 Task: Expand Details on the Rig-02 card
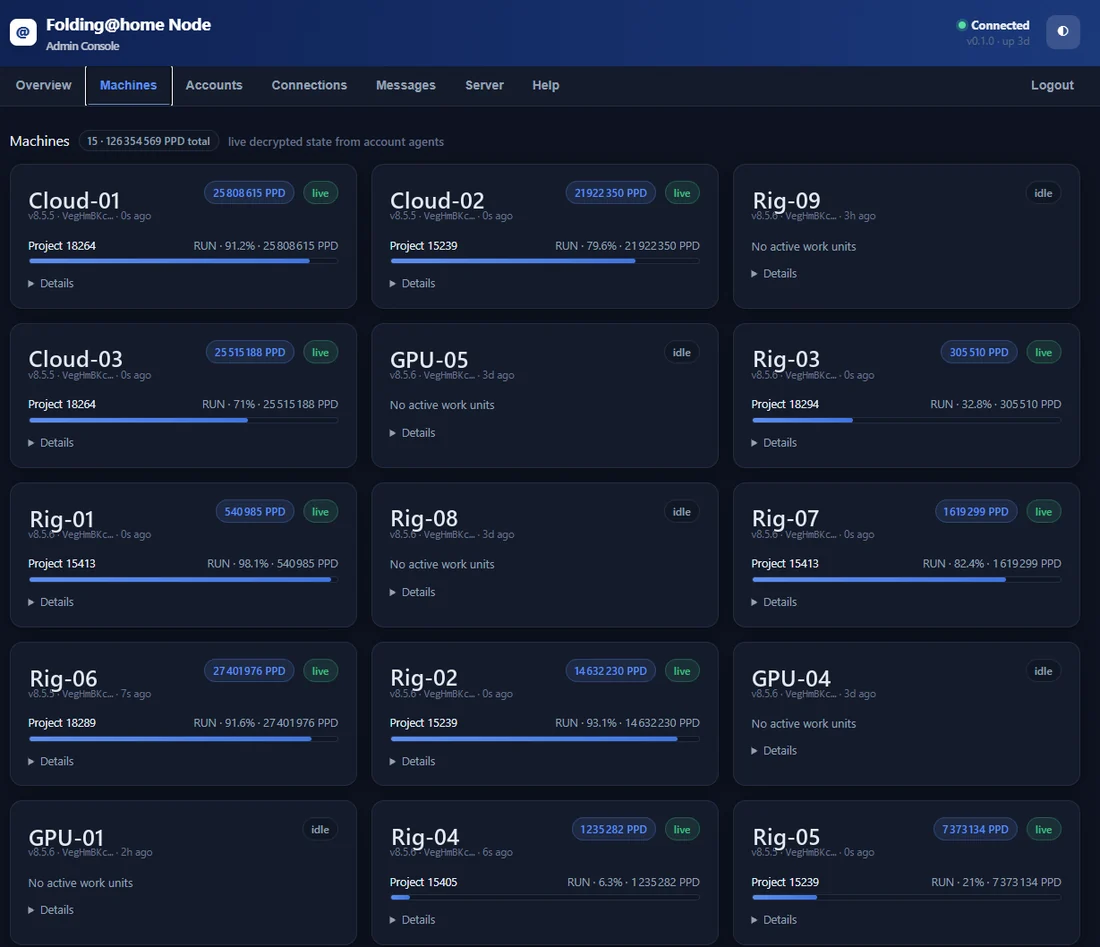tap(412, 761)
